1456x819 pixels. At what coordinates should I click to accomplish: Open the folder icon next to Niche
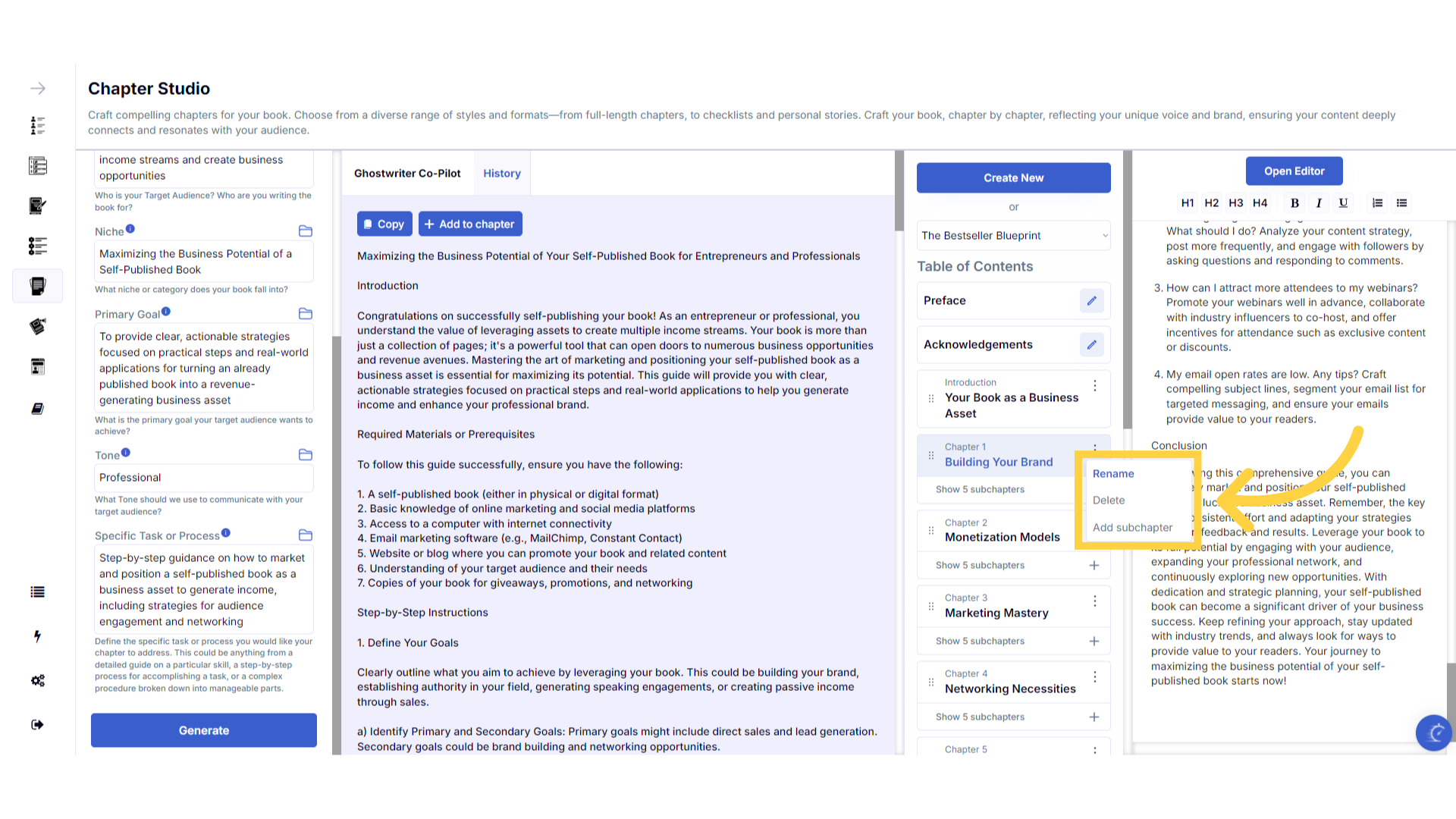pos(306,231)
